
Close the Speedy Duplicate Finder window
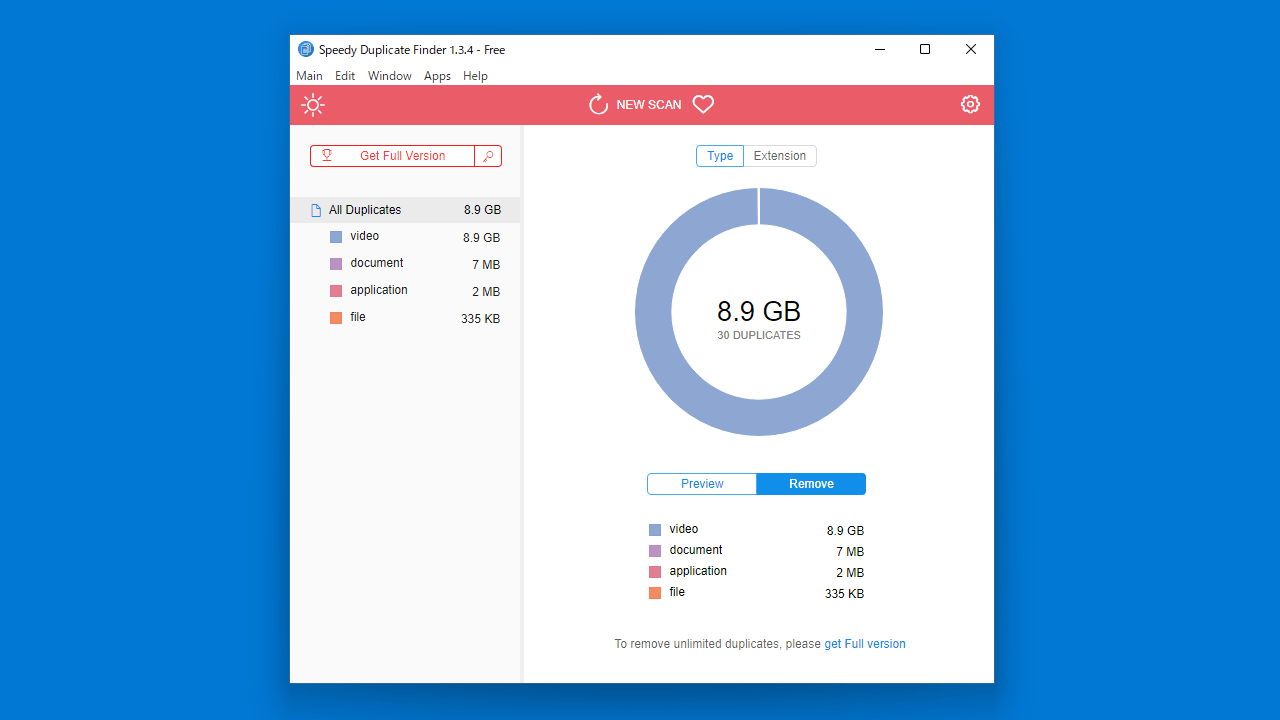971,49
